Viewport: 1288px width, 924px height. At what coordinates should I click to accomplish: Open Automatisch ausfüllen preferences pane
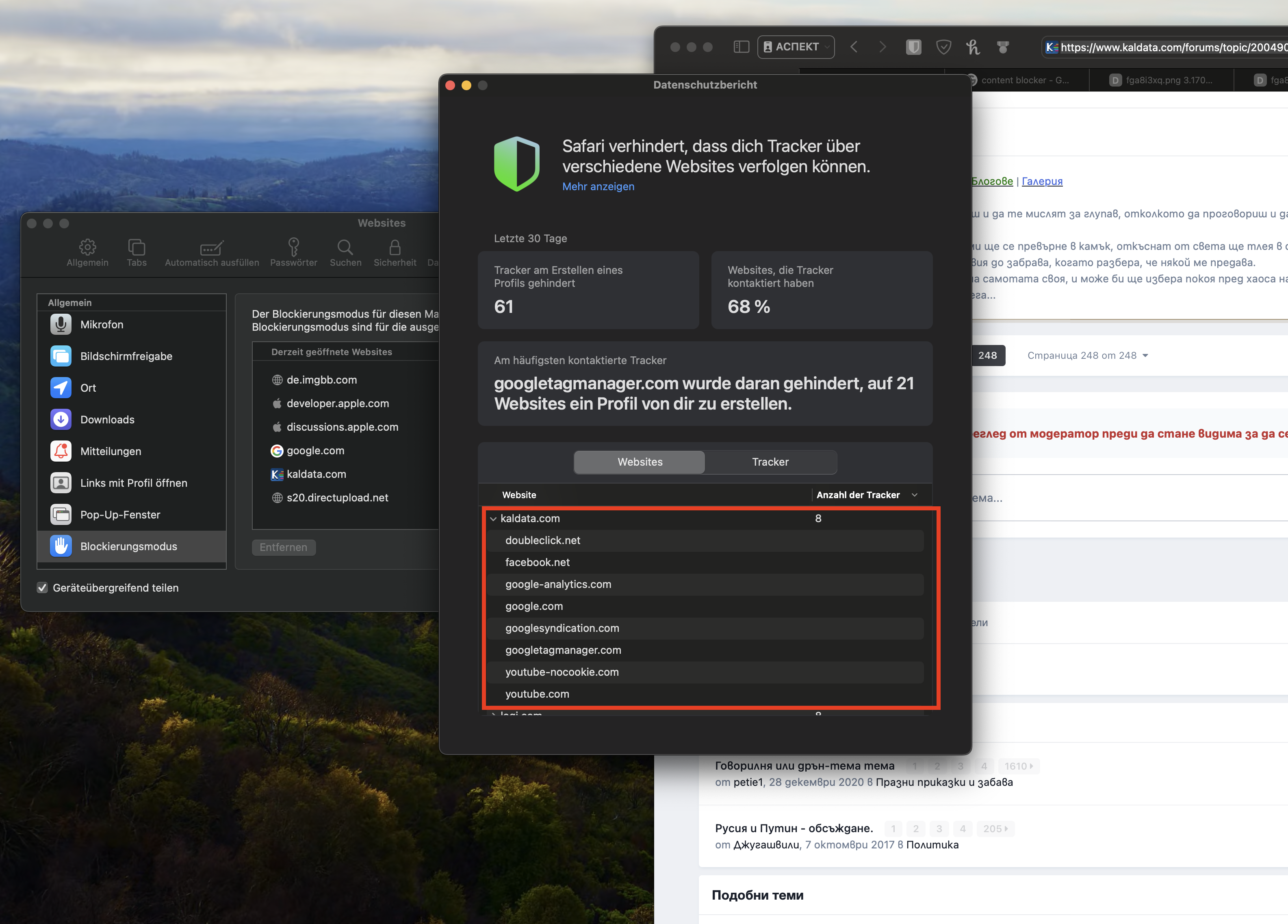click(212, 253)
